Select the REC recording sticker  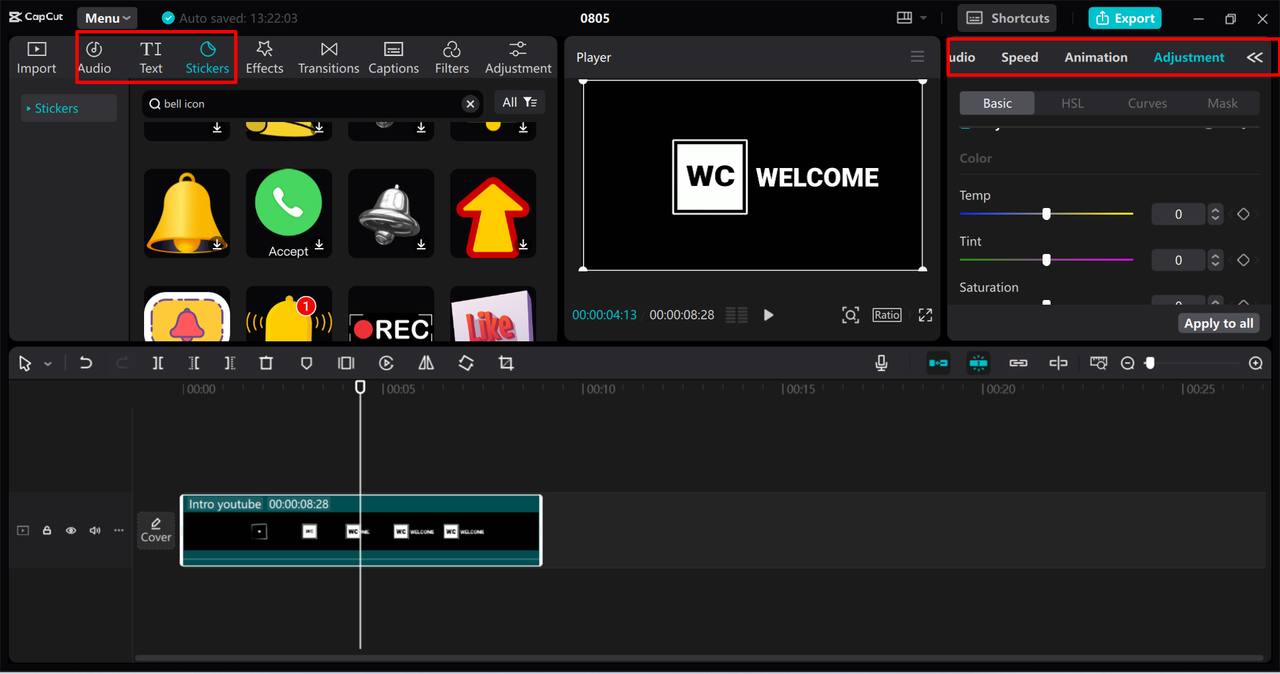[391, 314]
